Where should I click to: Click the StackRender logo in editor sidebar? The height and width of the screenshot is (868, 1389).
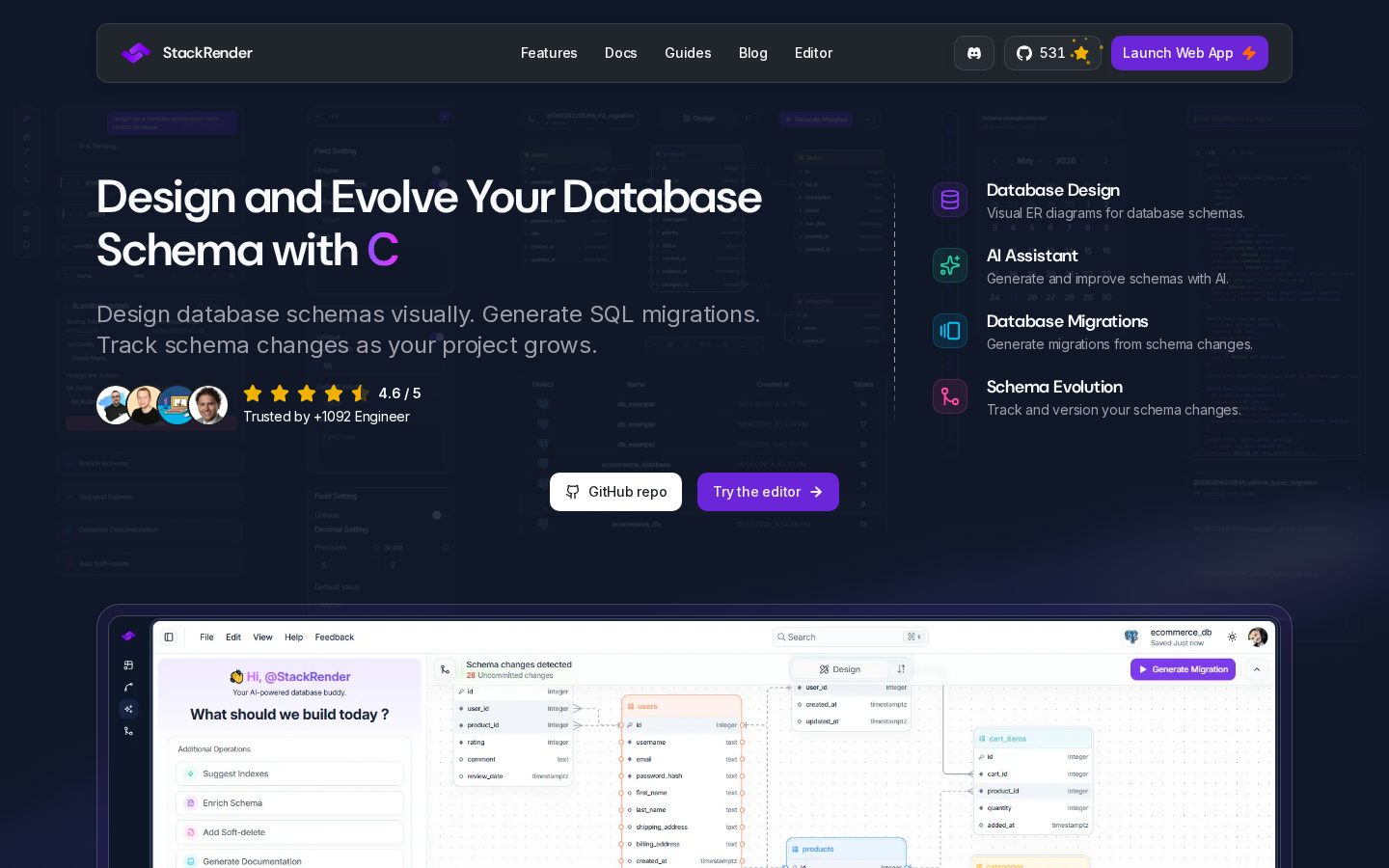[128, 637]
